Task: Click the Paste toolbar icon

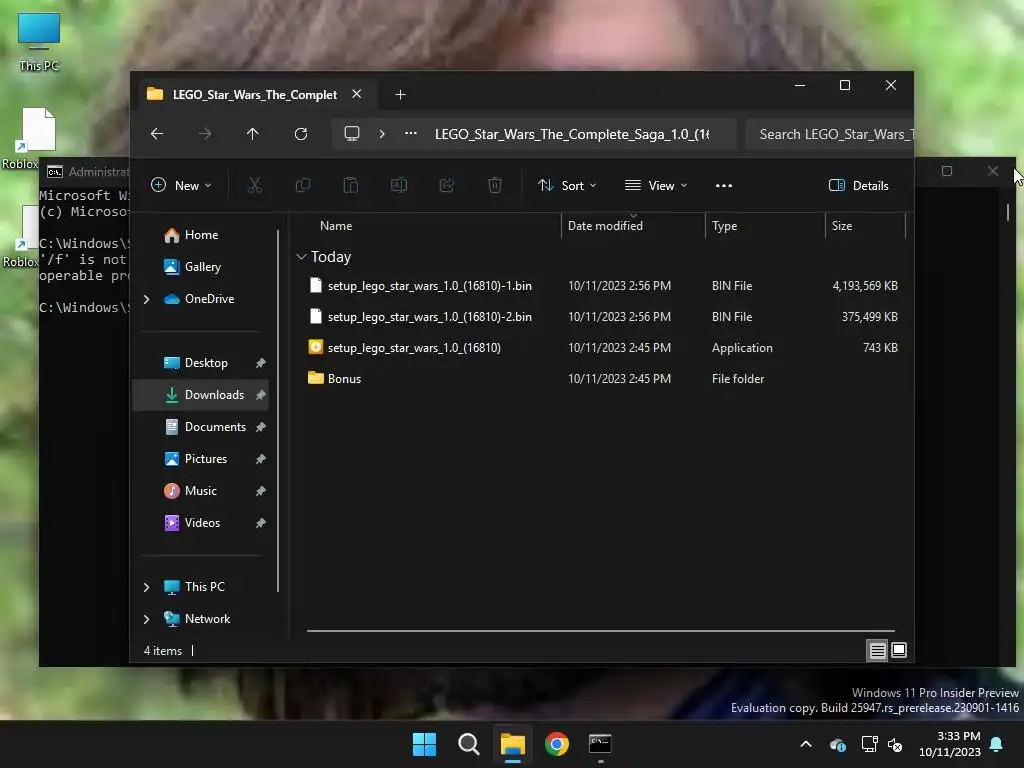Action: [x=351, y=185]
